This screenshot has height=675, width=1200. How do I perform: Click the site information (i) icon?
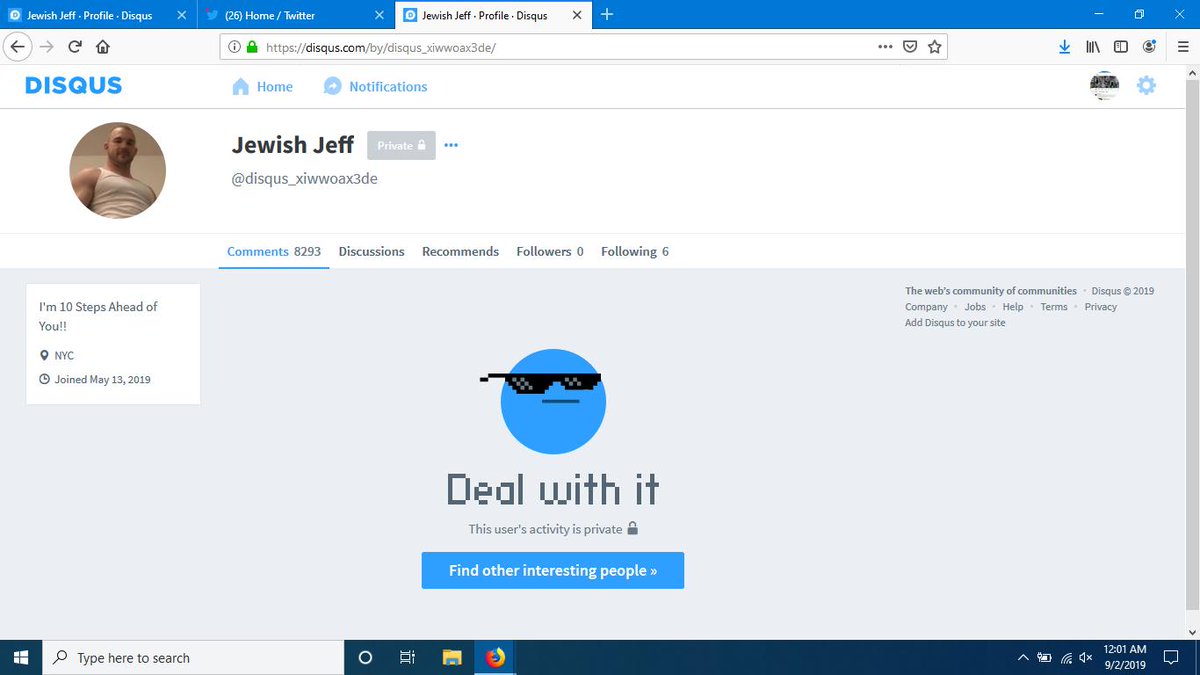pos(234,47)
